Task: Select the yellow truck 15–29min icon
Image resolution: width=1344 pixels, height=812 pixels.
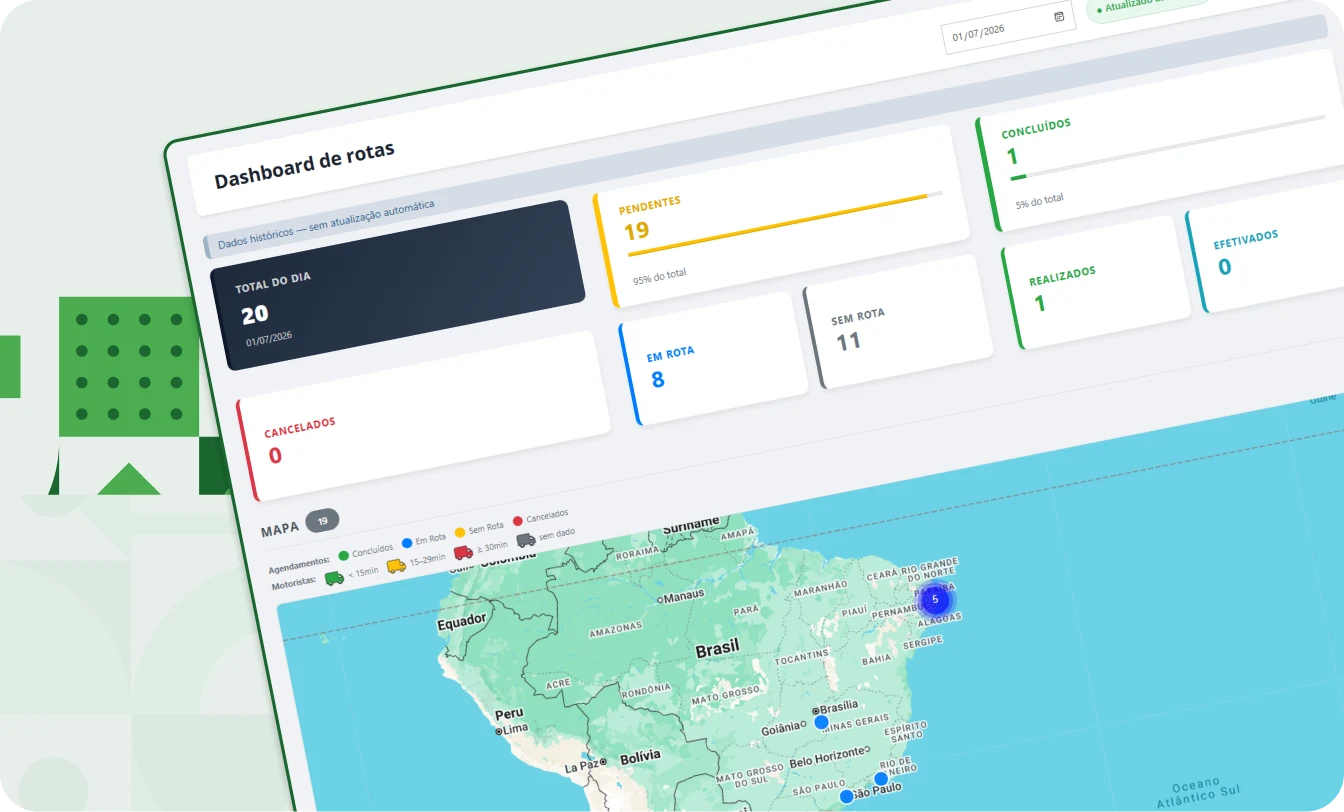Action: coord(397,565)
